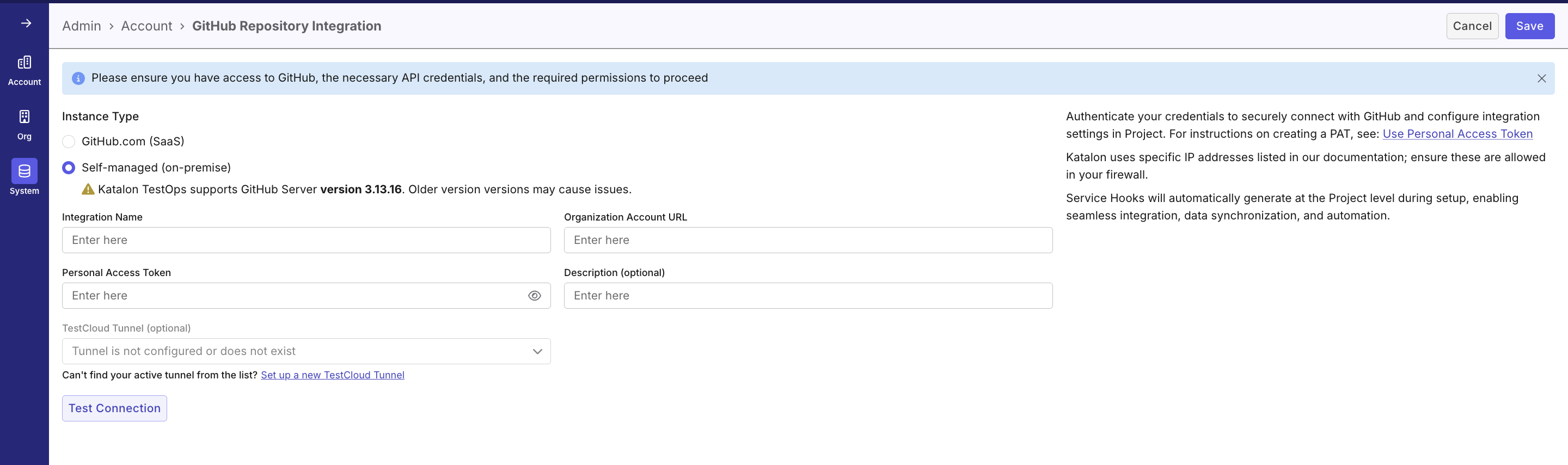Cancel the integration setup
Image resolution: width=1568 pixels, height=465 pixels.
pyautogui.click(x=1472, y=26)
